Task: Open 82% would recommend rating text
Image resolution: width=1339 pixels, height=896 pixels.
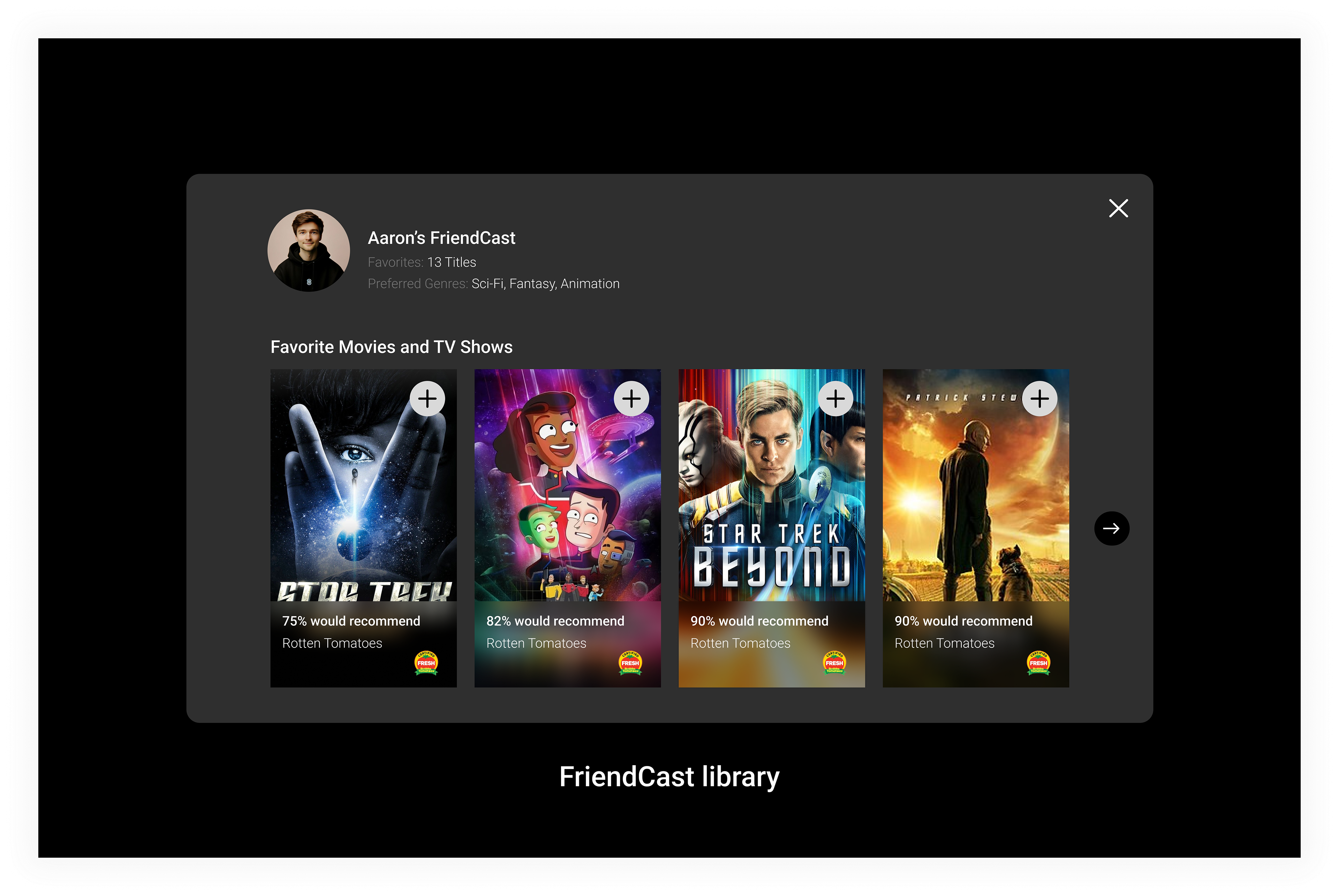Action: [555, 621]
